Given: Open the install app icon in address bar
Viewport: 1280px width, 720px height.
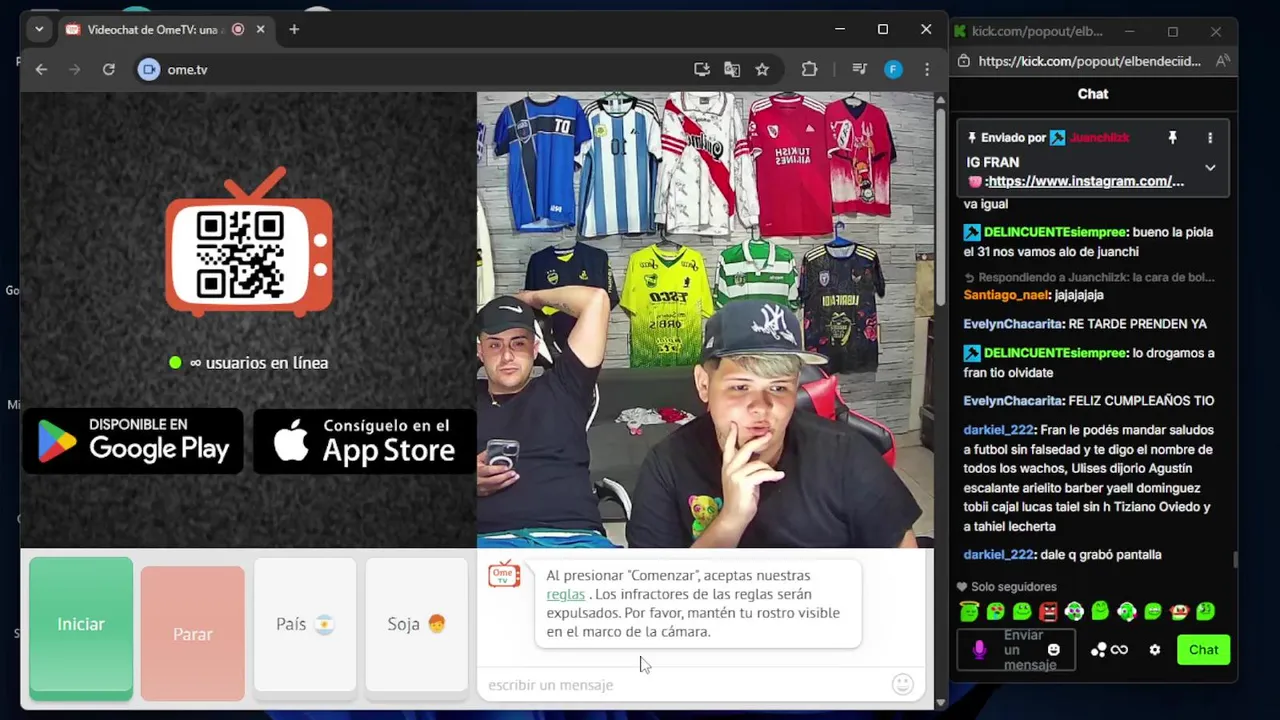Looking at the screenshot, I should [x=702, y=69].
